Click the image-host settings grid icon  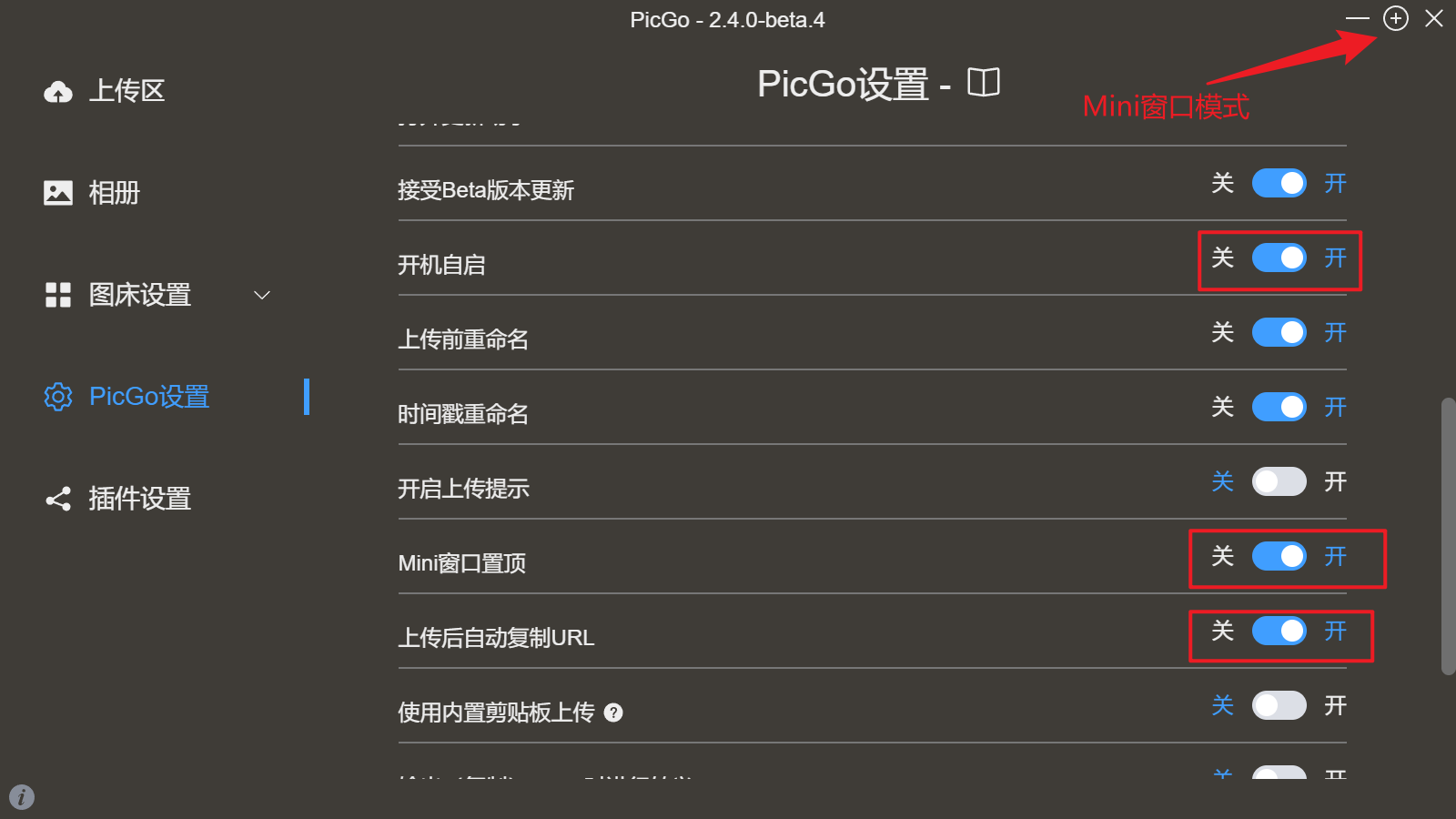[58, 295]
